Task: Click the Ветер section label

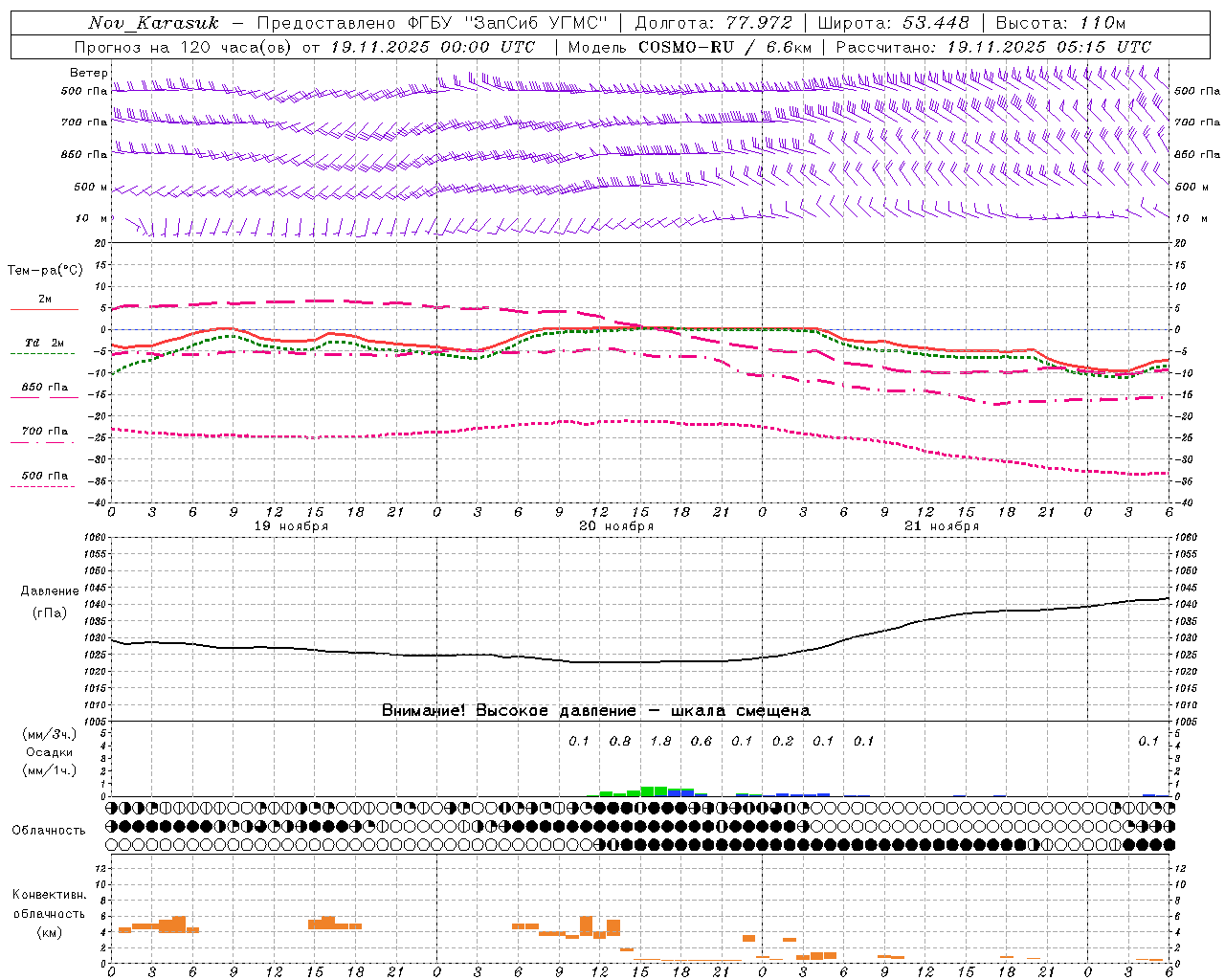Action: coord(89,73)
